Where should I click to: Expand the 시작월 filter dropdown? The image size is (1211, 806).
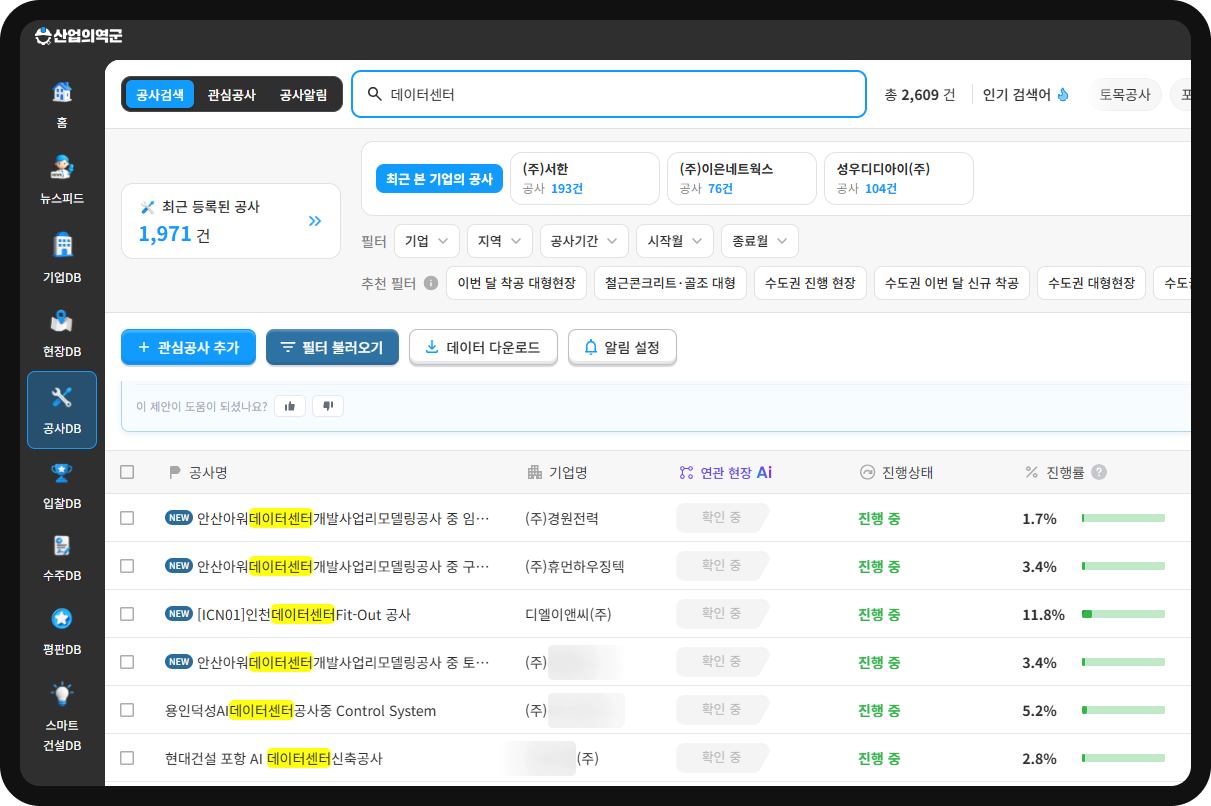pyautogui.click(x=675, y=241)
